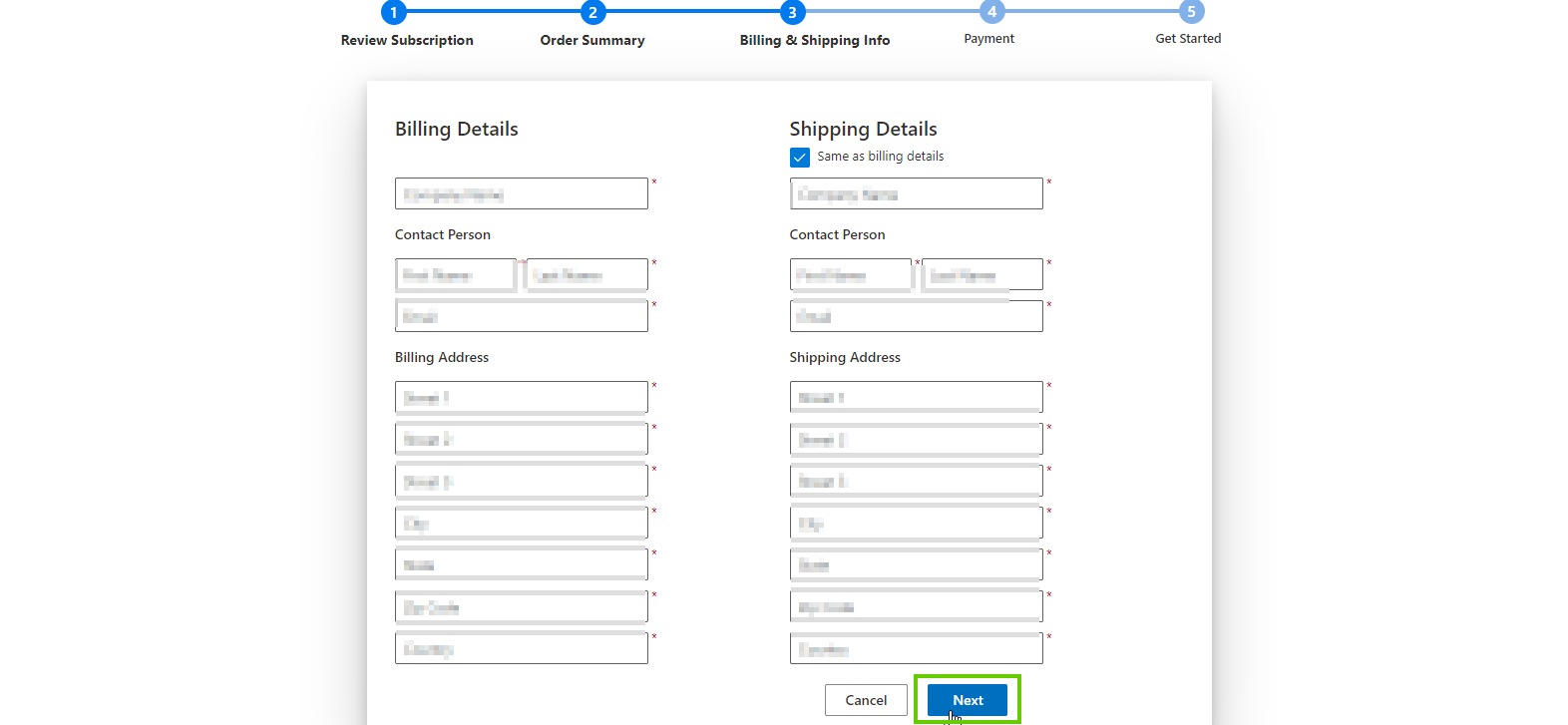Select the billing Country field
The image size is (1568, 725).
point(521,648)
